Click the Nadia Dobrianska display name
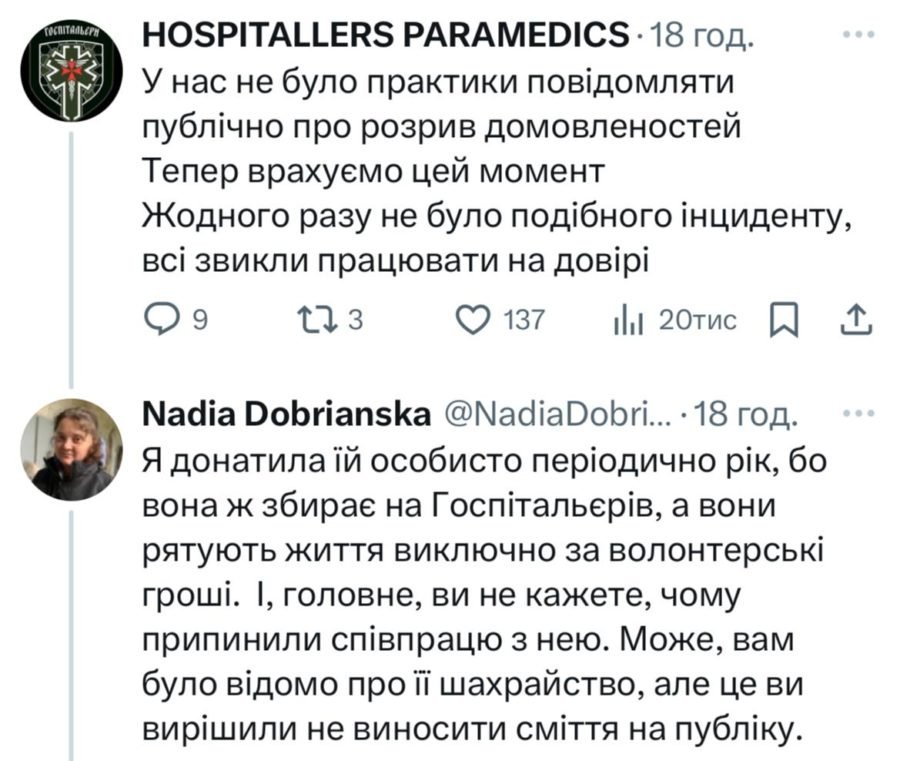The image size is (900, 761). coord(288,415)
